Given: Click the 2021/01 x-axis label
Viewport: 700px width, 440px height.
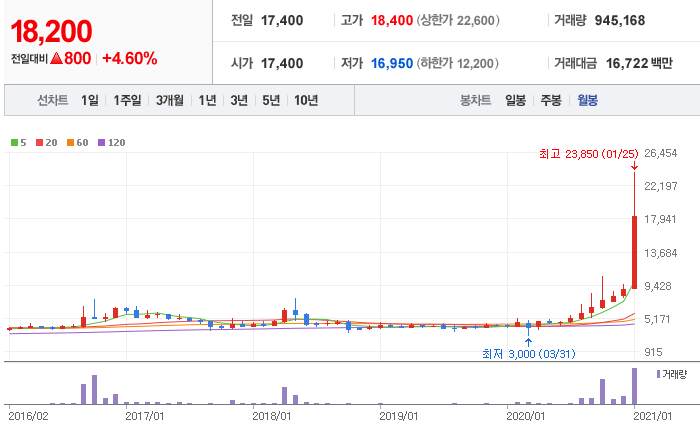Looking at the screenshot, I should click(652, 416).
